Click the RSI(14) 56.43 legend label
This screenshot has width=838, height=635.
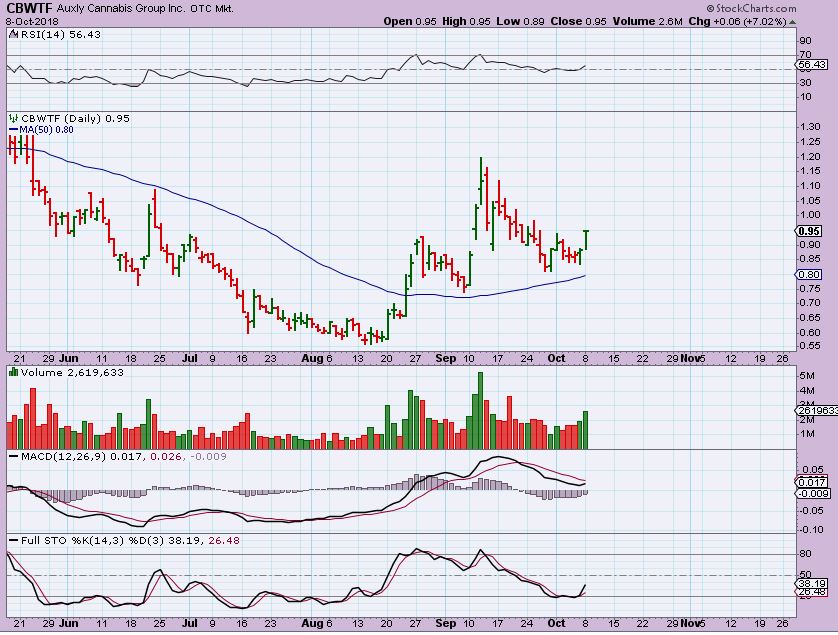(60, 34)
